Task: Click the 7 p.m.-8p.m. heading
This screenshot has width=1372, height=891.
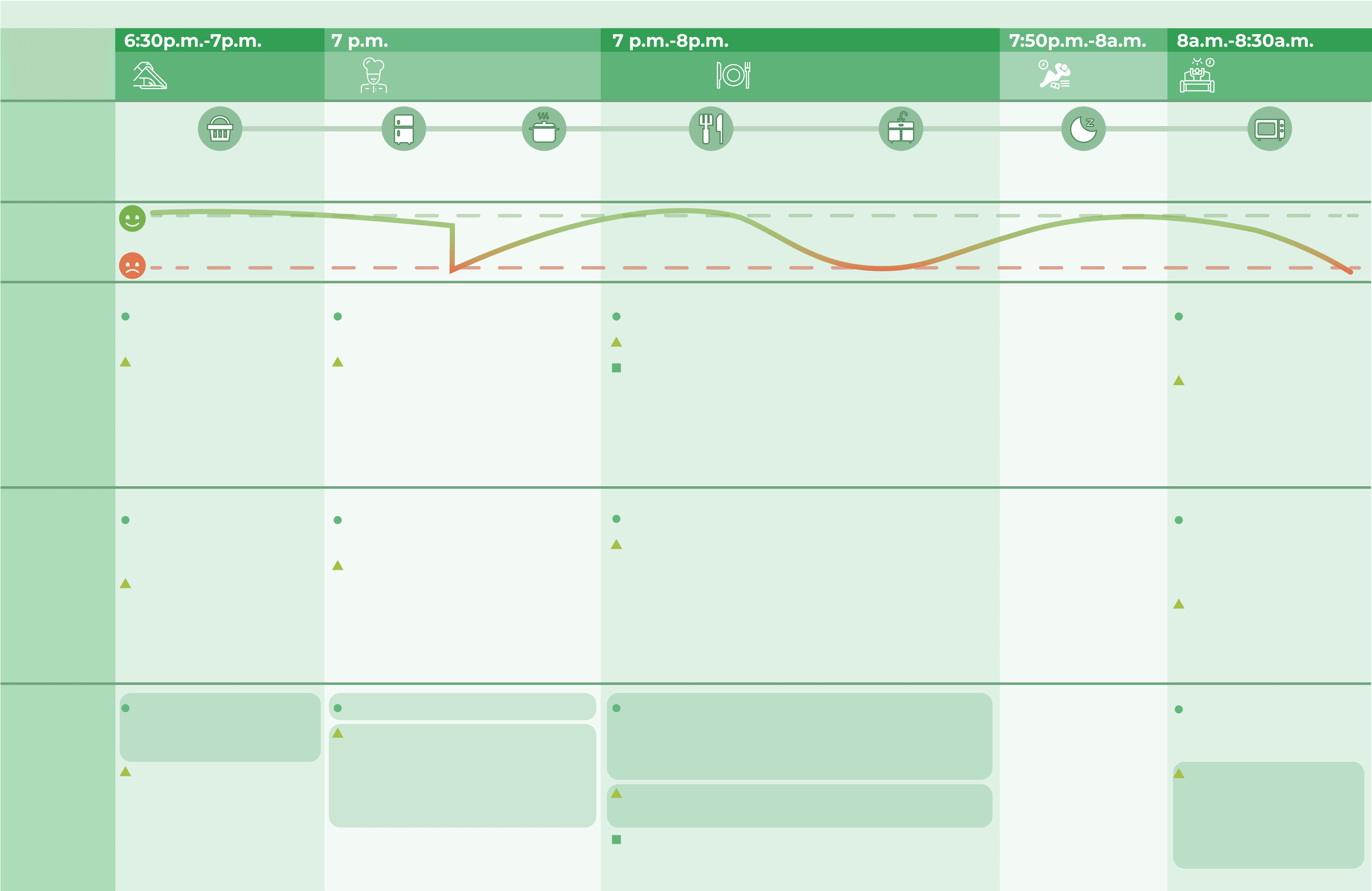Action: point(670,41)
